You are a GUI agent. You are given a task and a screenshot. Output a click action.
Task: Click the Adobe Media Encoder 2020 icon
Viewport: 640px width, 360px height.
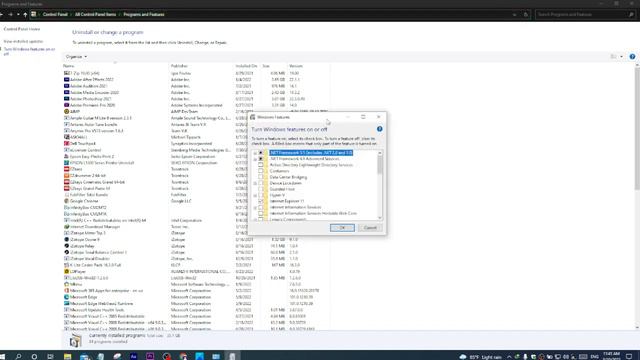pos(67,92)
